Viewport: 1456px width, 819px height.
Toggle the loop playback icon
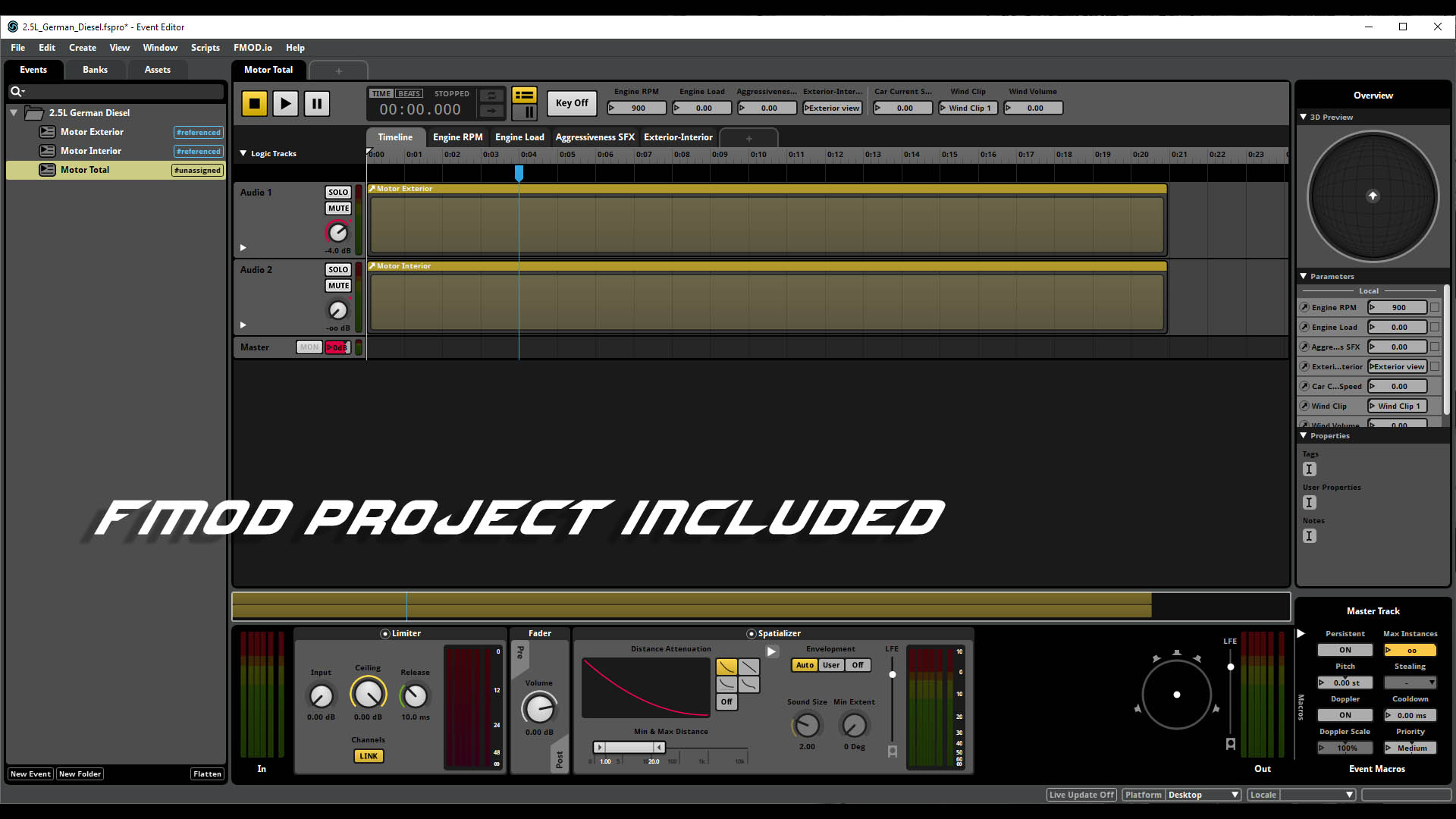[x=491, y=96]
